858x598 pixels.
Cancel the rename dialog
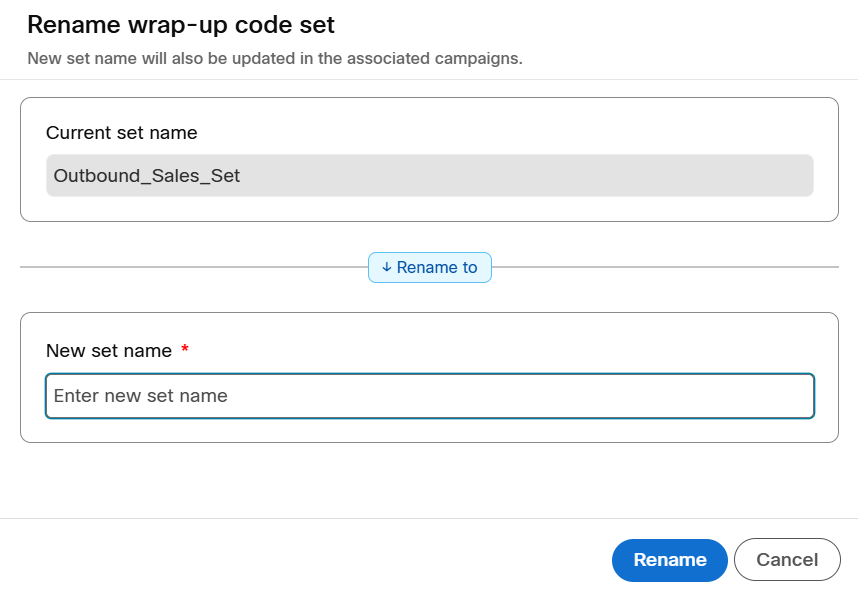787,560
